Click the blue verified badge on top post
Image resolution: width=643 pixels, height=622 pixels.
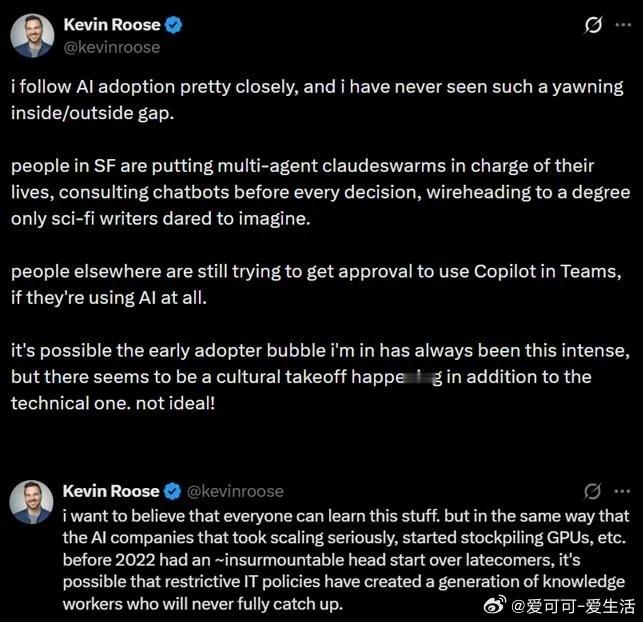coord(174,25)
